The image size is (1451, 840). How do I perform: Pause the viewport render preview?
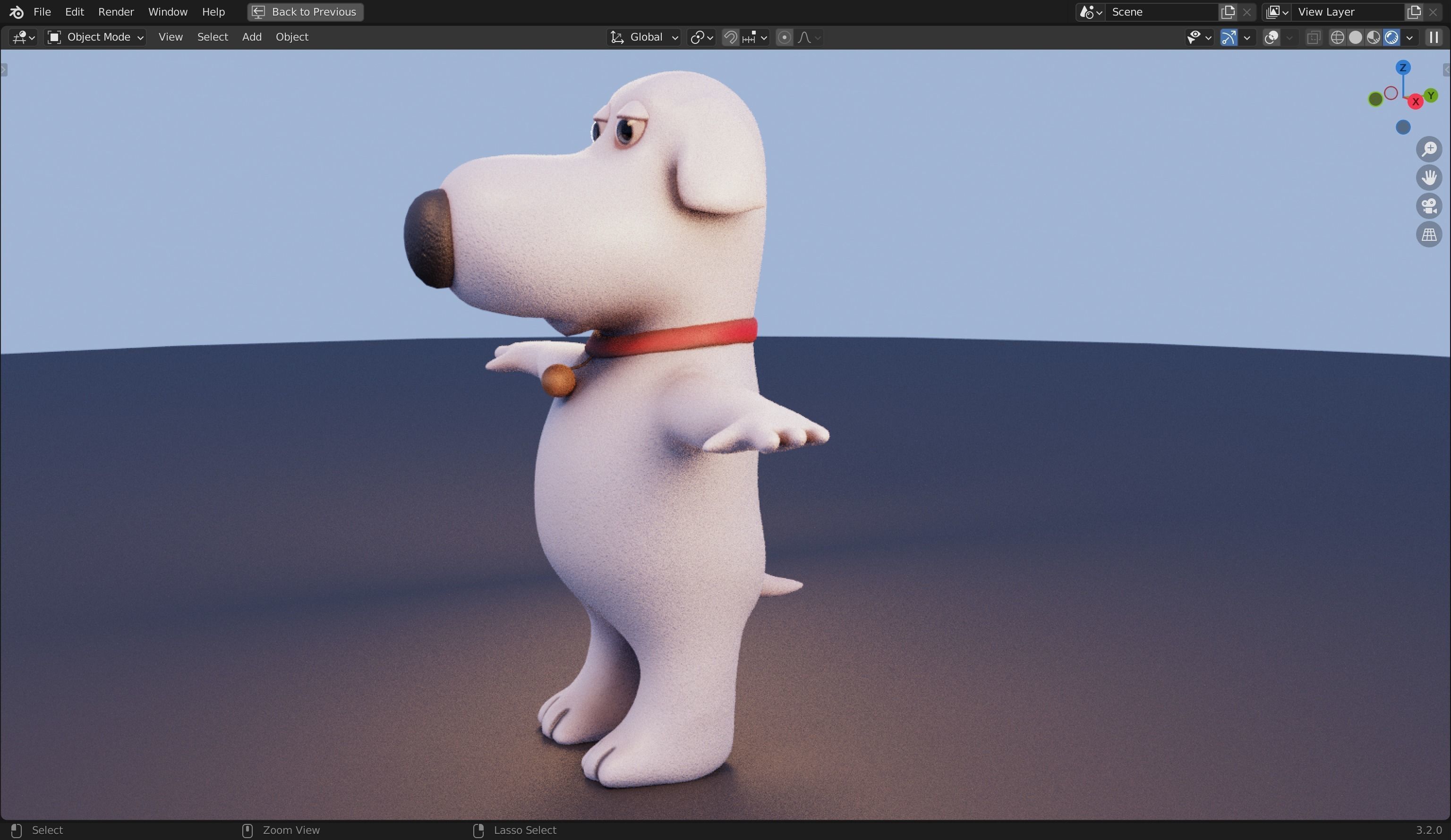(1433, 37)
